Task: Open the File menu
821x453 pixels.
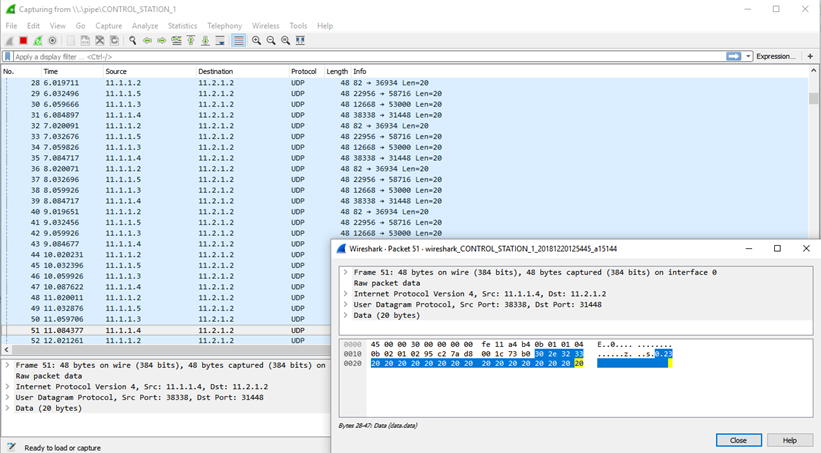Action: point(11,26)
